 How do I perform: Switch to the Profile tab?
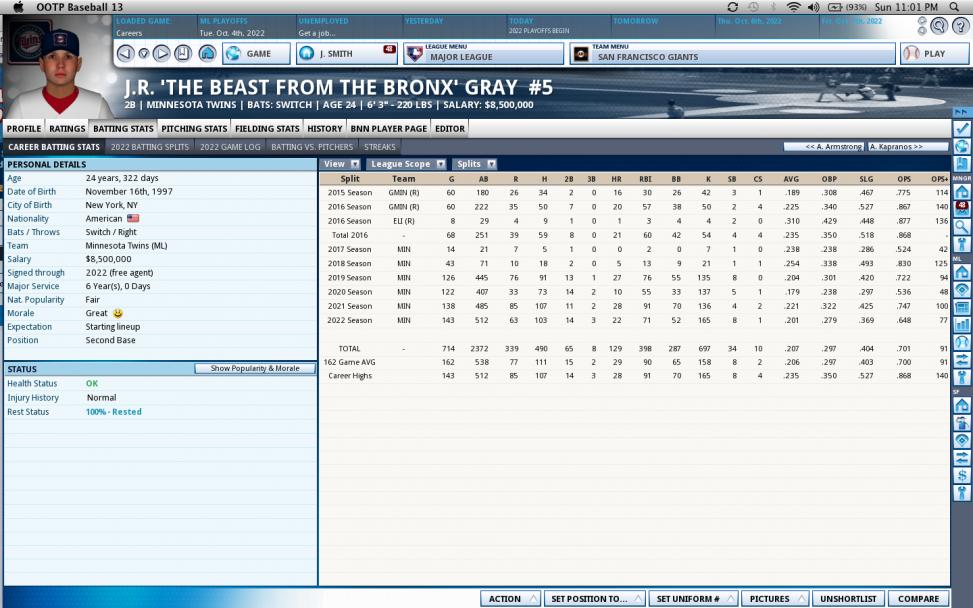[24, 128]
